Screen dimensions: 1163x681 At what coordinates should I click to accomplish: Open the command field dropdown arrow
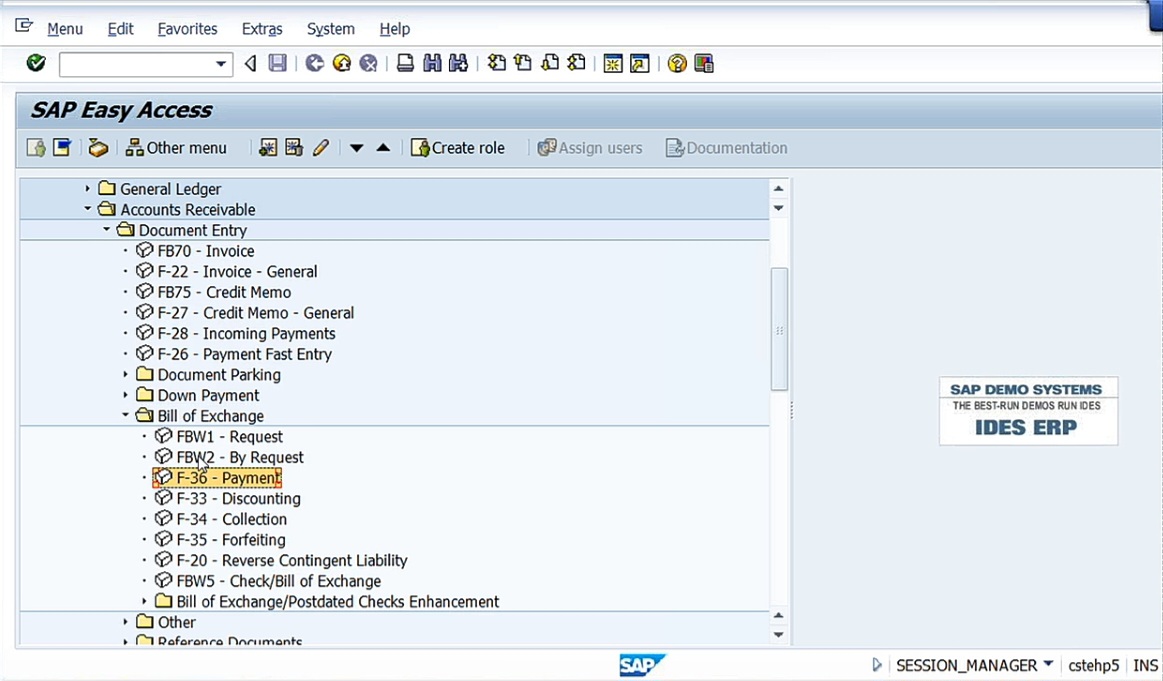tap(220, 64)
